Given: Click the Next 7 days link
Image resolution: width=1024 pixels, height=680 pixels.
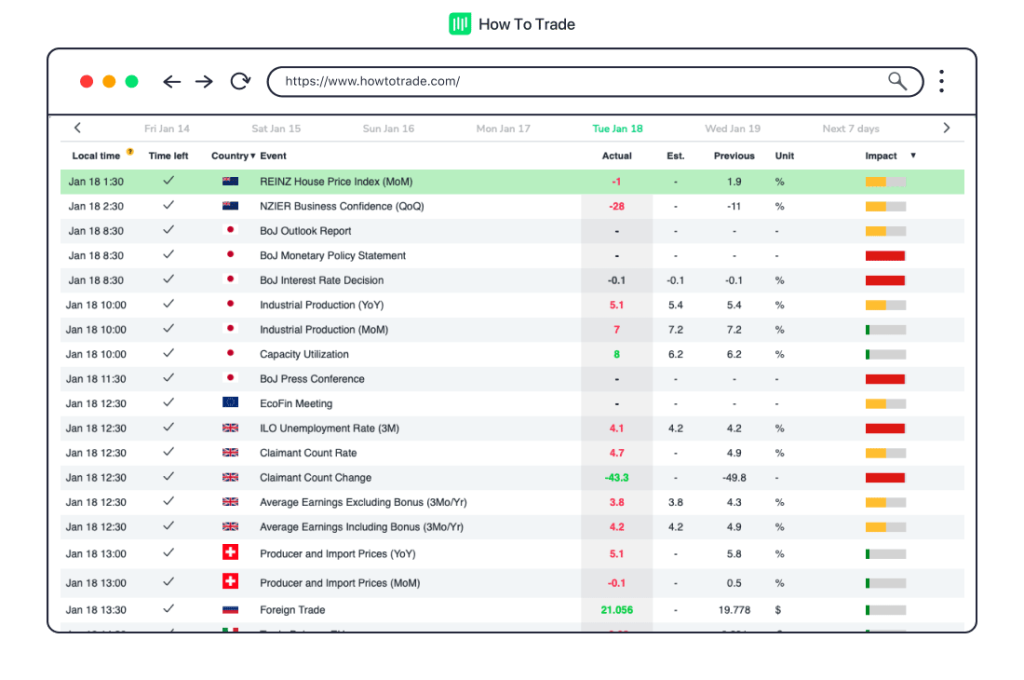Looking at the screenshot, I should click(850, 129).
